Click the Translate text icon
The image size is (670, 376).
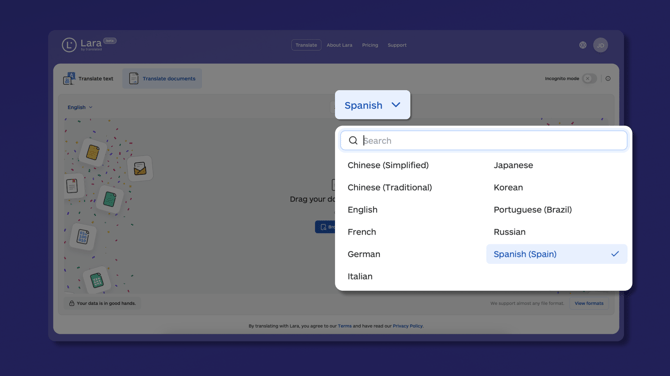(x=69, y=79)
